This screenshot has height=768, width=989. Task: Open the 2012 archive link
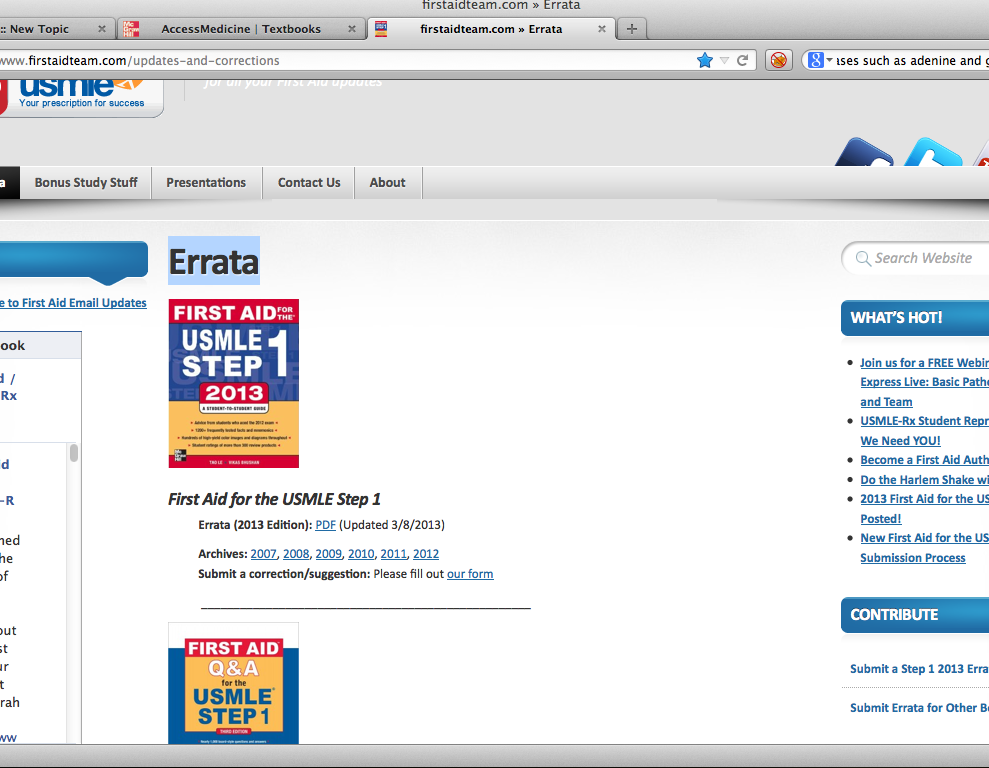pyautogui.click(x=426, y=554)
